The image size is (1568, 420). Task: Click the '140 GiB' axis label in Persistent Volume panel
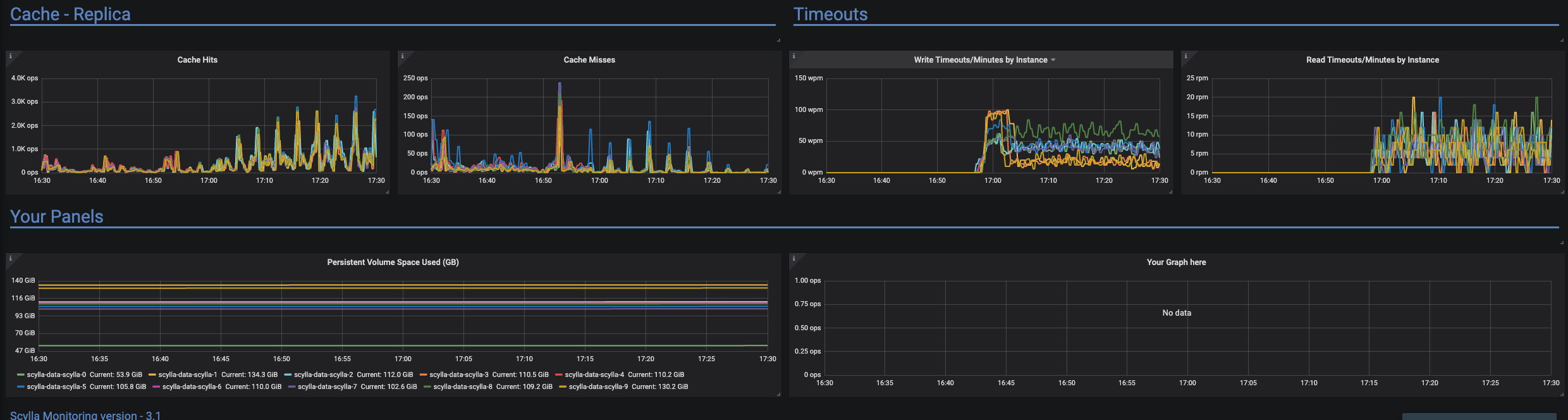pyautogui.click(x=23, y=280)
